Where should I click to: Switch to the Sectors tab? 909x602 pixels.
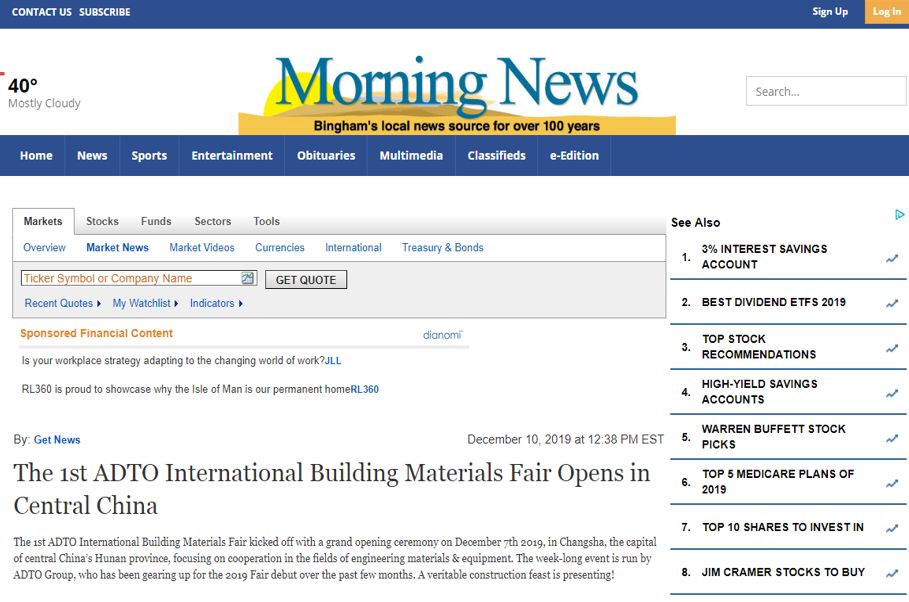213,222
